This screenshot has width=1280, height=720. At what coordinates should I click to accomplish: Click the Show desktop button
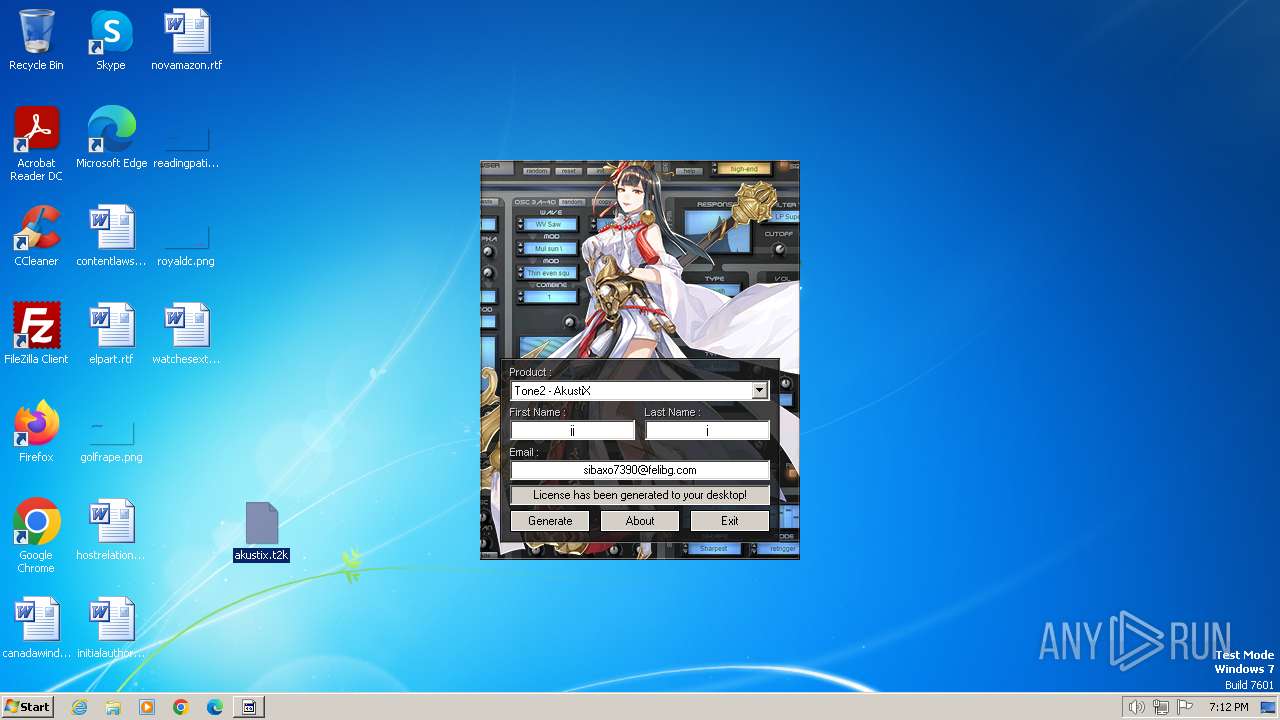[1268, 707]
